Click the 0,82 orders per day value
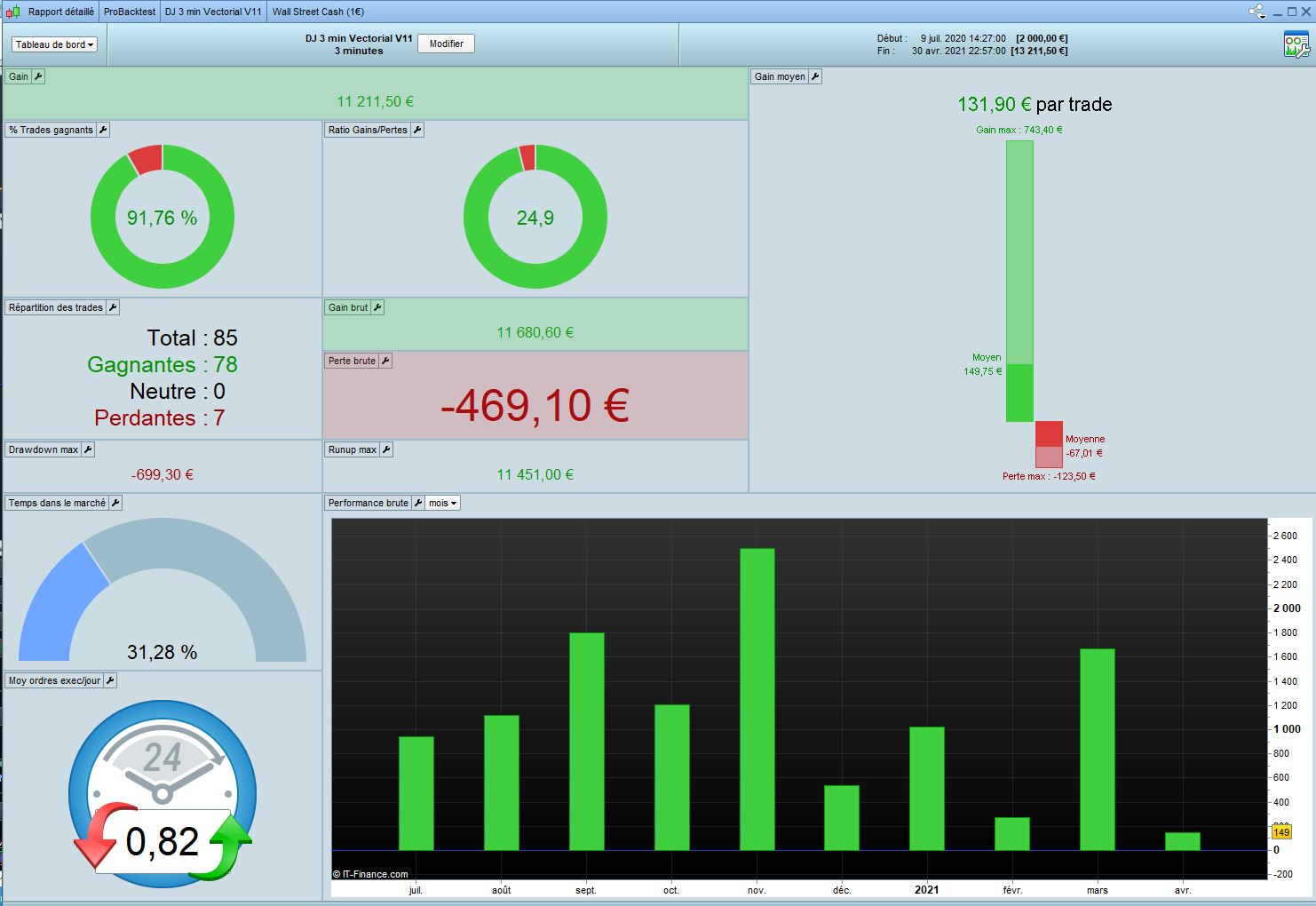This screenshot has width=1316, height=906. click(x=163, y=842)
